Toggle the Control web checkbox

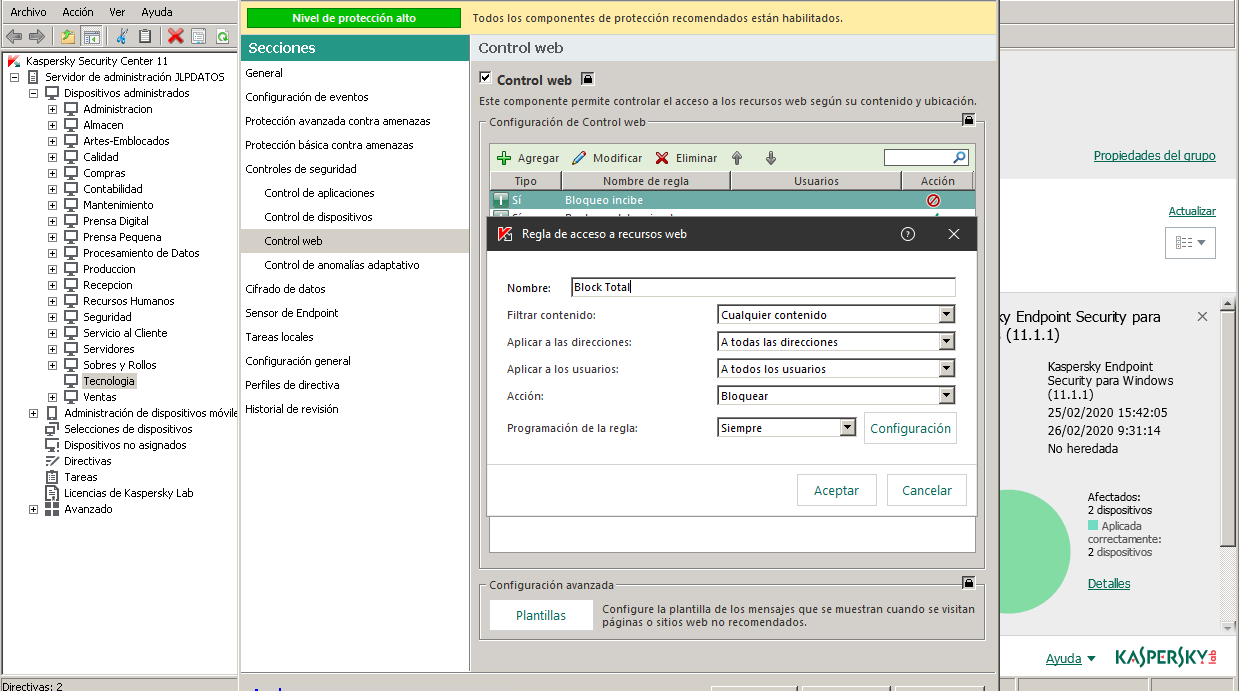point(485,79)
